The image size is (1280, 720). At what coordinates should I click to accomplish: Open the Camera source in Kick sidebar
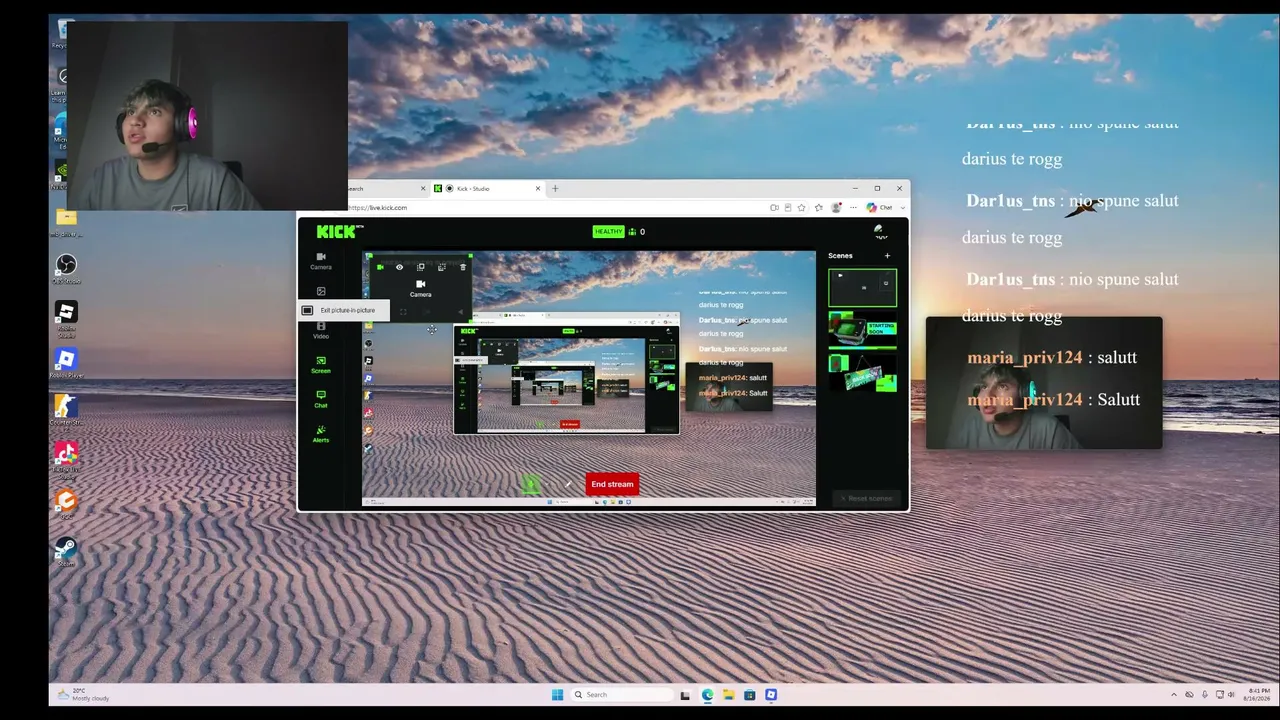click(321, 261)
